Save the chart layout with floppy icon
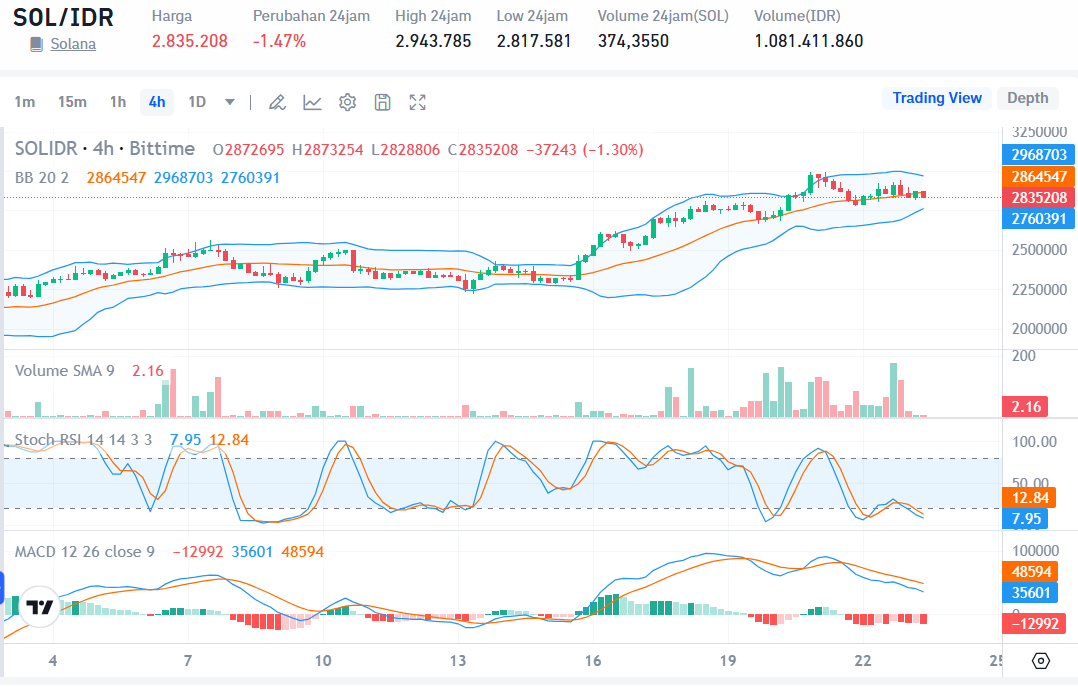The width and height of the screenshot is (1078, 687). (x=381, y=101)
